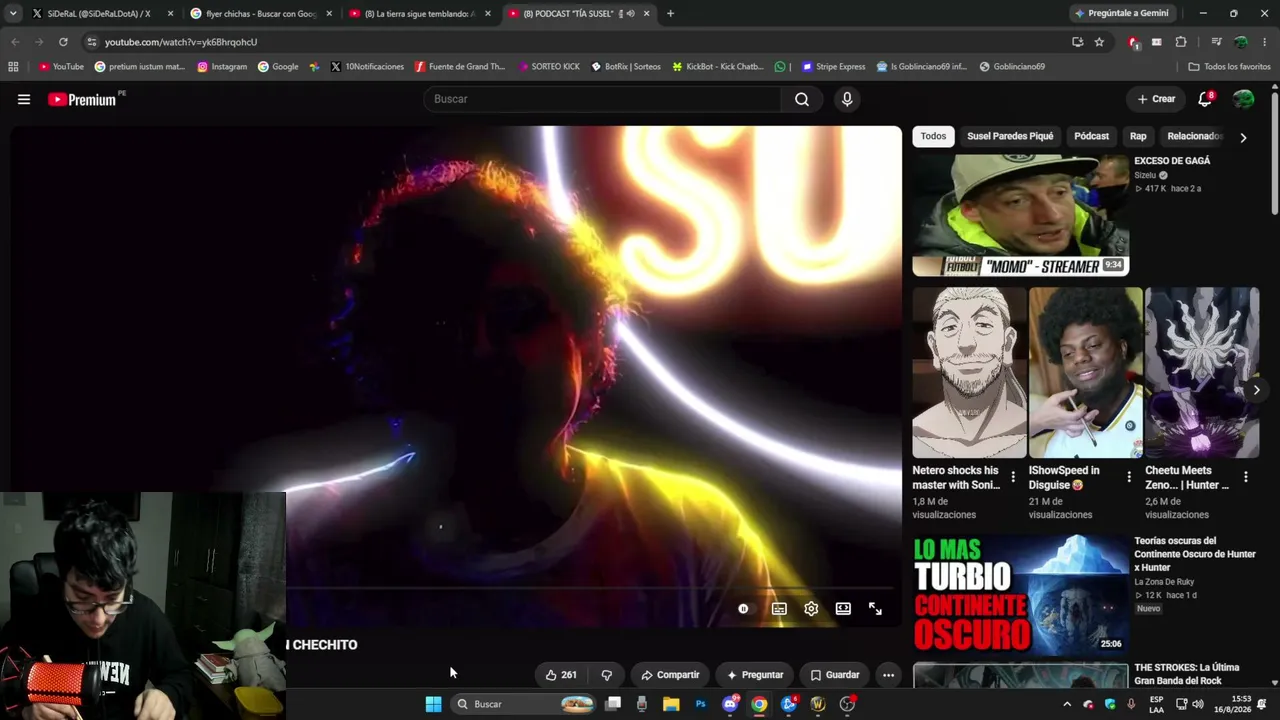
Task: Open Task View on the taskbar
Action: 613,704
